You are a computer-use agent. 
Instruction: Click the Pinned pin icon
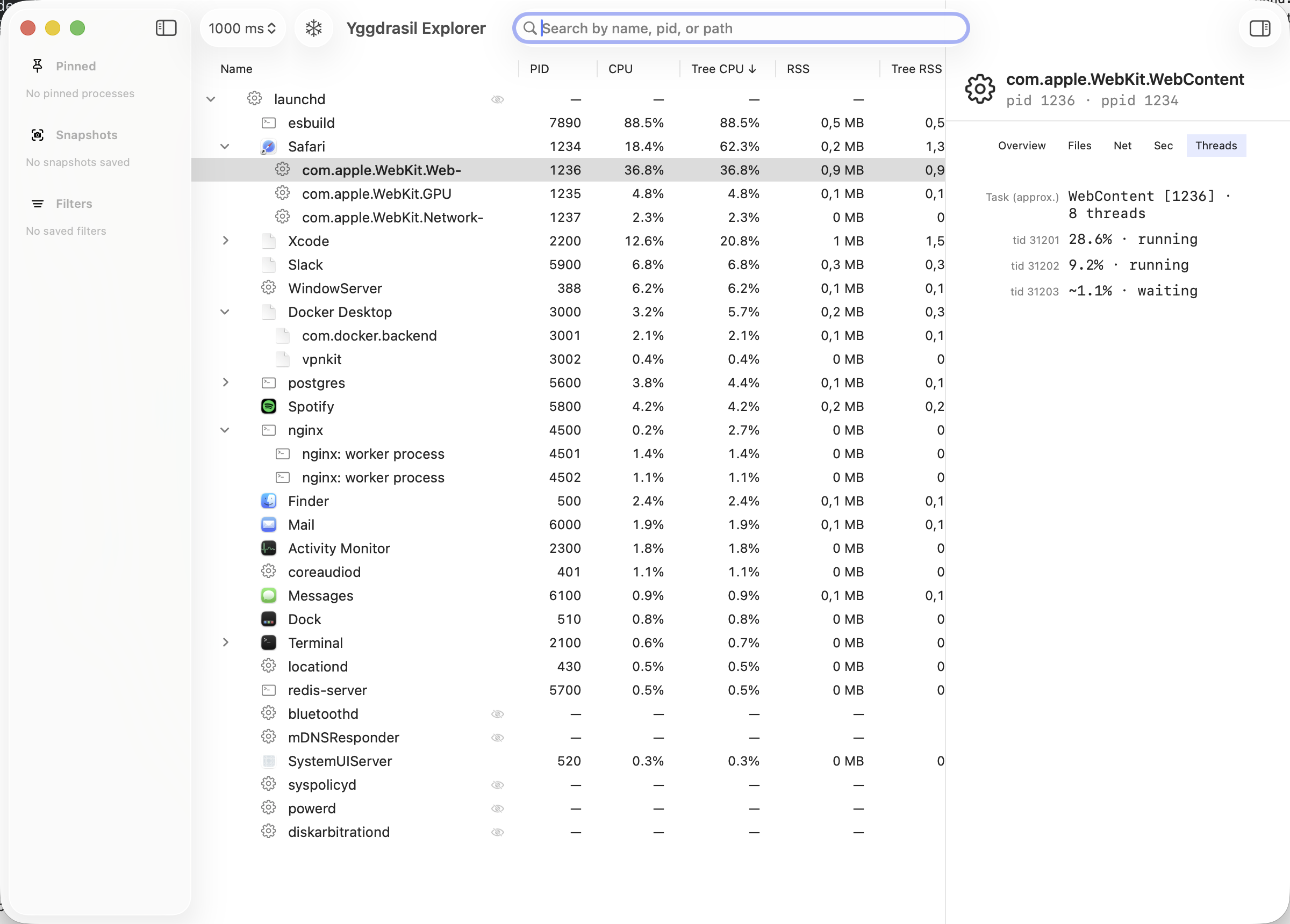(x=38, y=66)
